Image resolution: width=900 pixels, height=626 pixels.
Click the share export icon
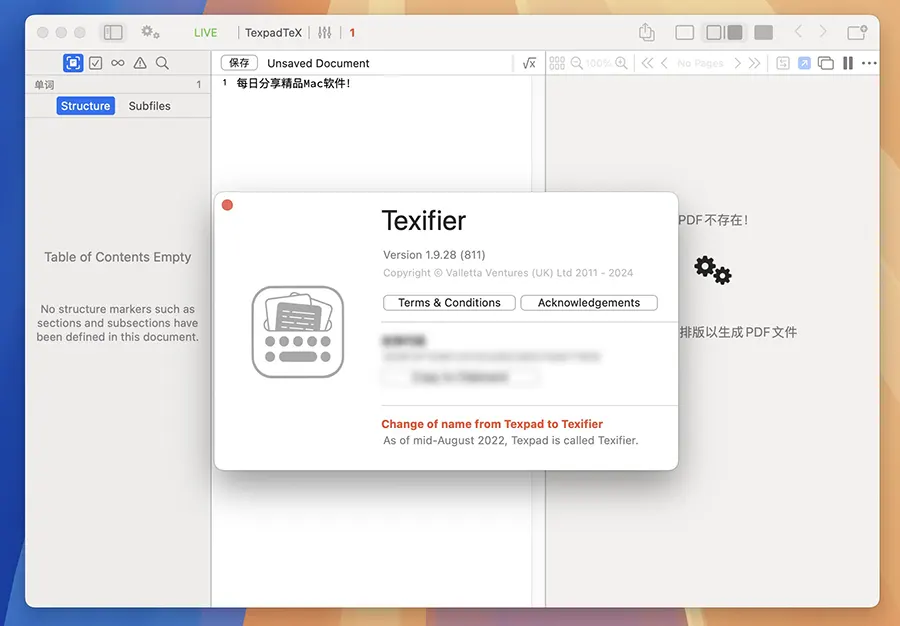click(x=647, y=33)
